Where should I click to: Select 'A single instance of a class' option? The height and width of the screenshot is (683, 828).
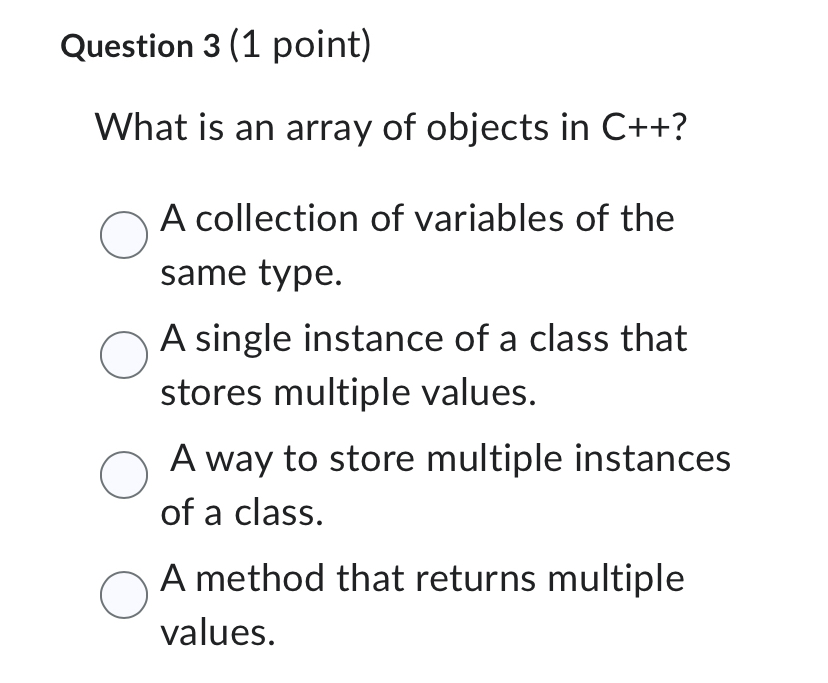point(422,339)
